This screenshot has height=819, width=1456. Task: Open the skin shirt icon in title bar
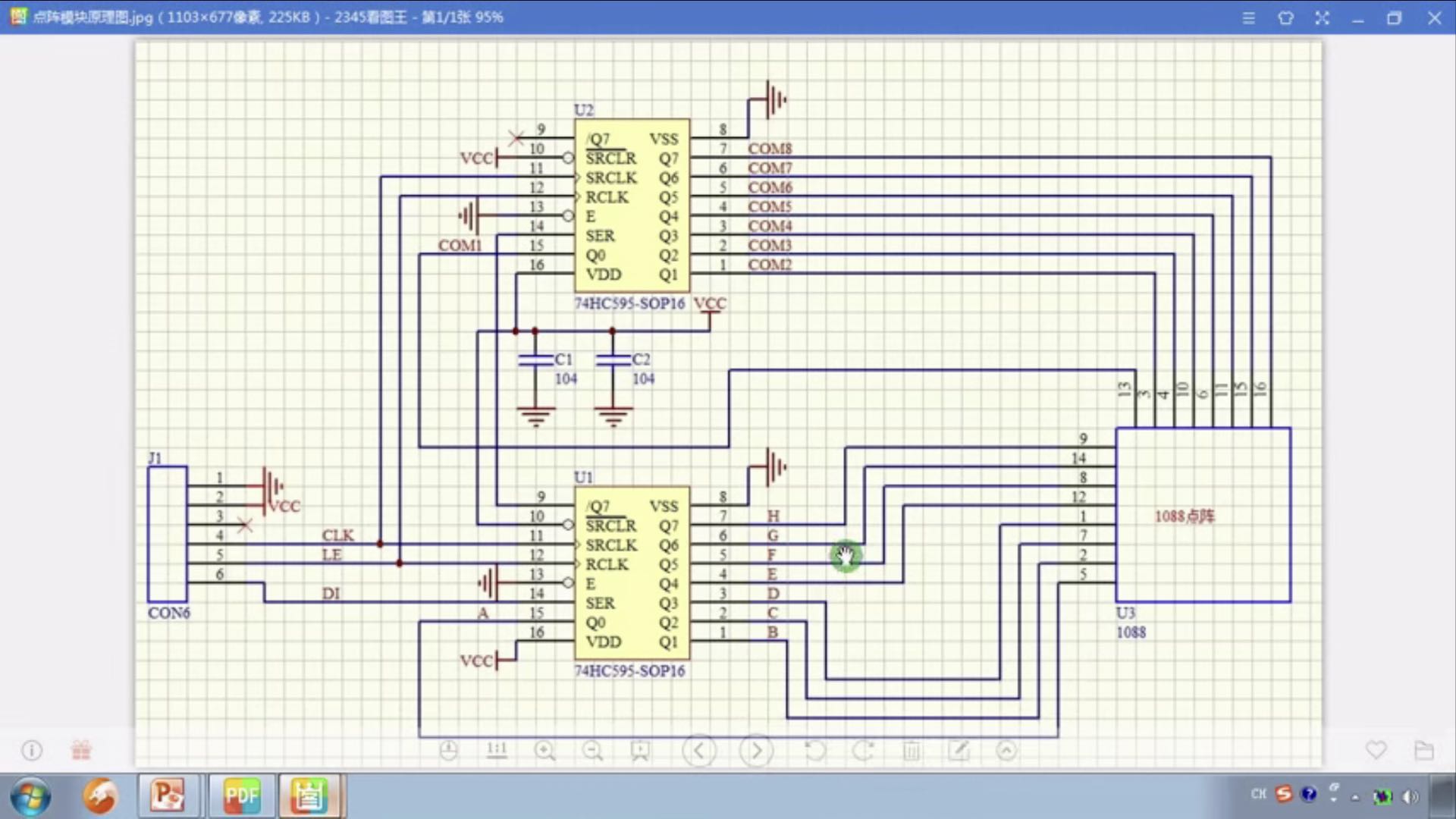click(x=1285, y=17)
